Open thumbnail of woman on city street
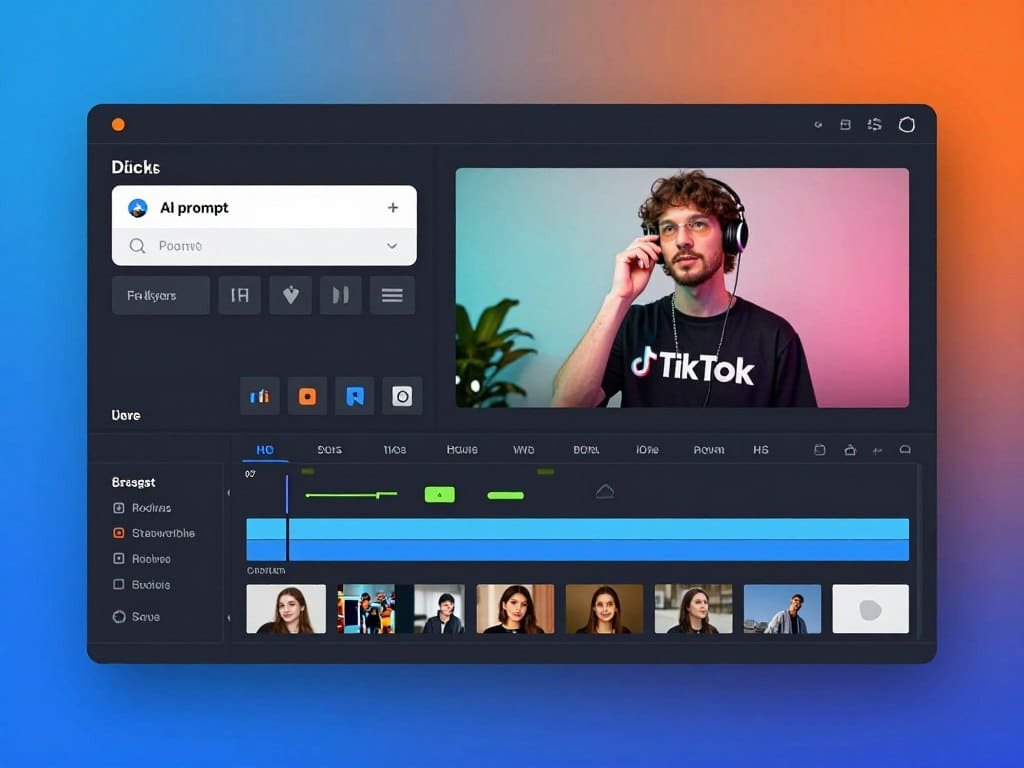The height and width of the screenshot is (768, 1024). coord(694,609)
